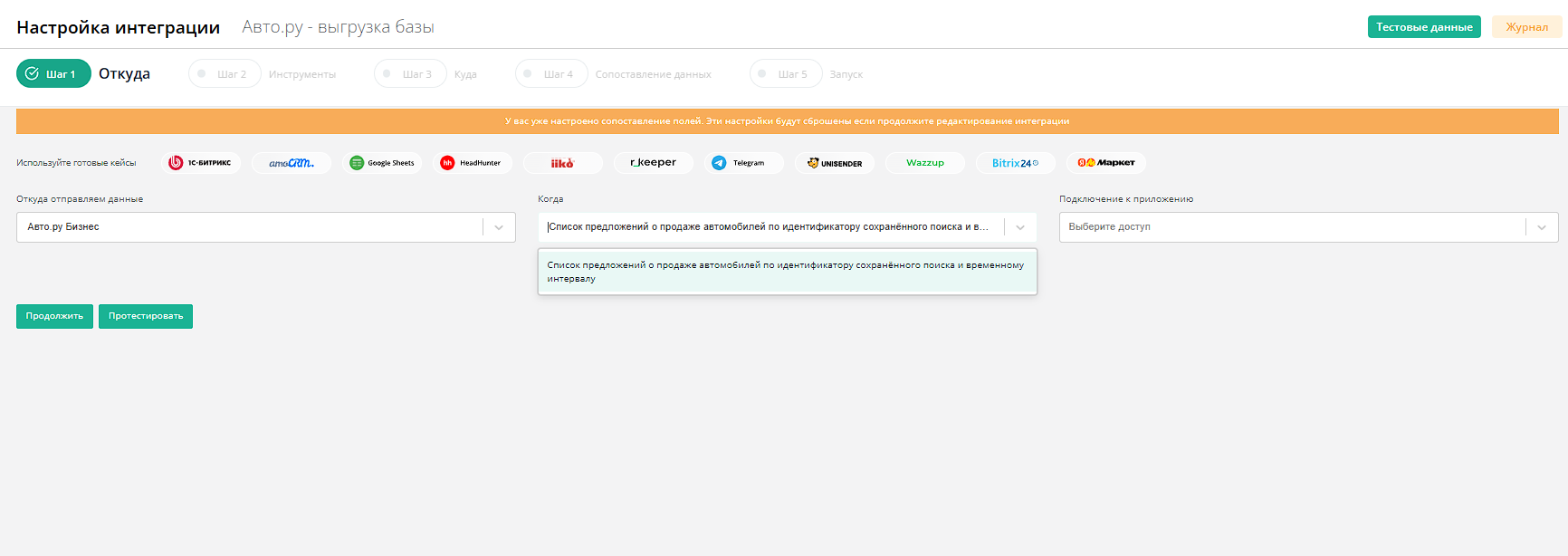Open the Выберите доступ dropdown arrow

point(1542,227)
